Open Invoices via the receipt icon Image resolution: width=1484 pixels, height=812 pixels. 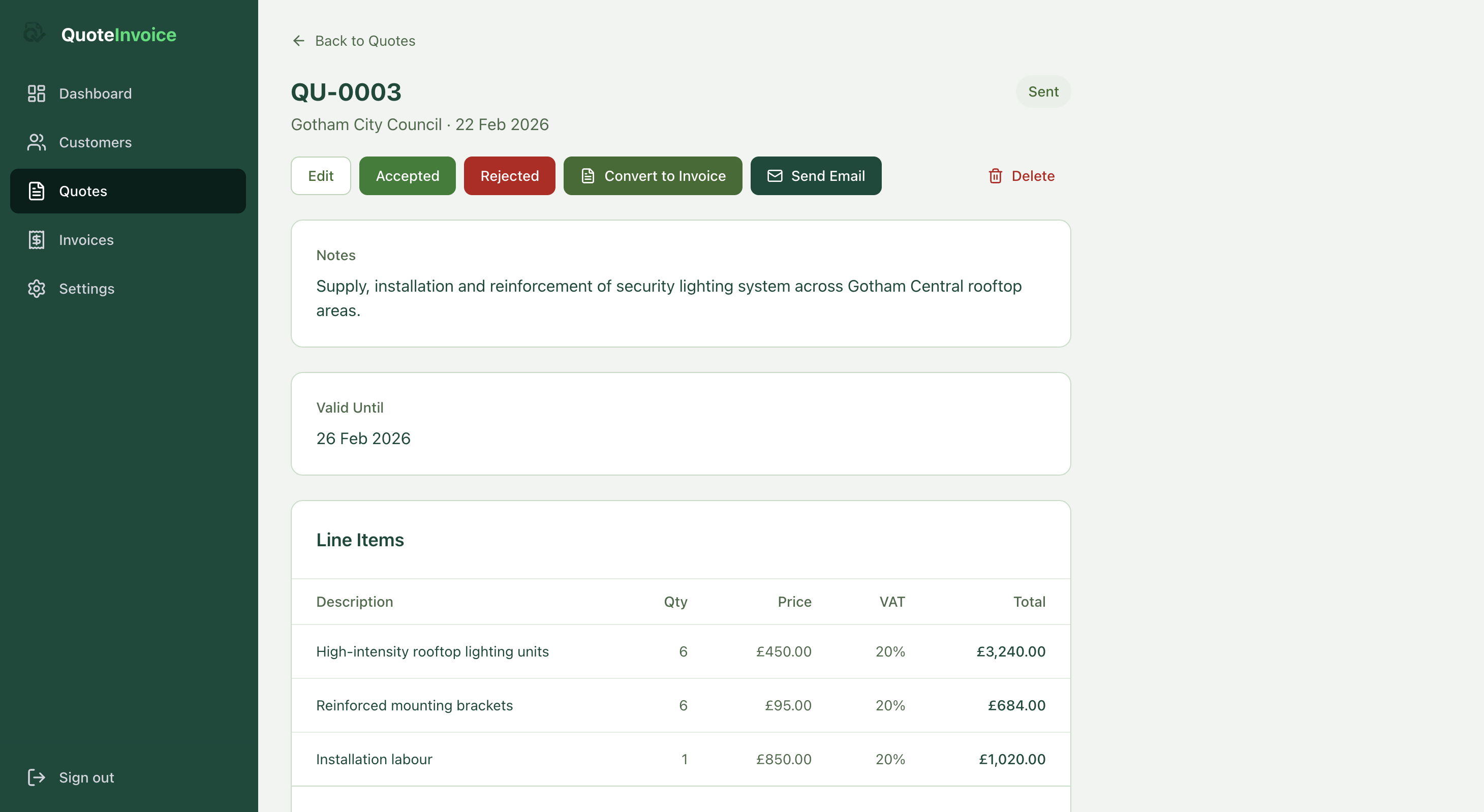coord(36,239)
